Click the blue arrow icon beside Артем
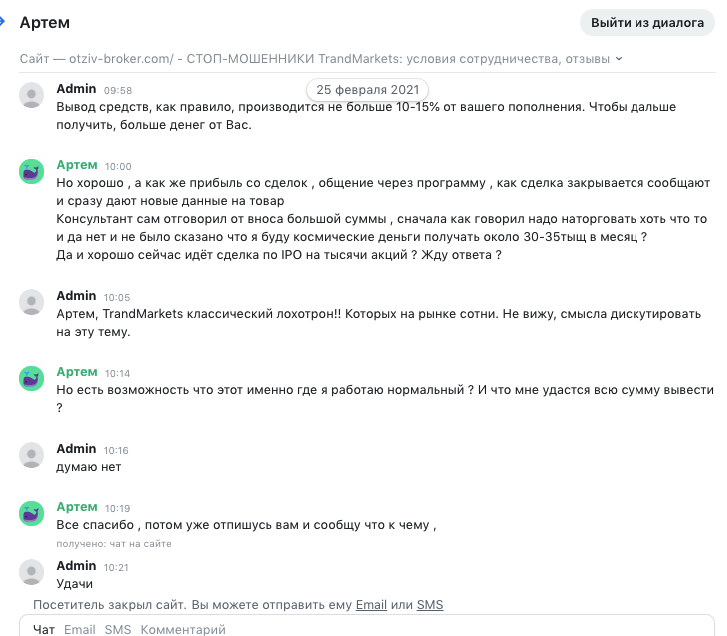Viewport: 727px width, 636px height. click(2, 21)
